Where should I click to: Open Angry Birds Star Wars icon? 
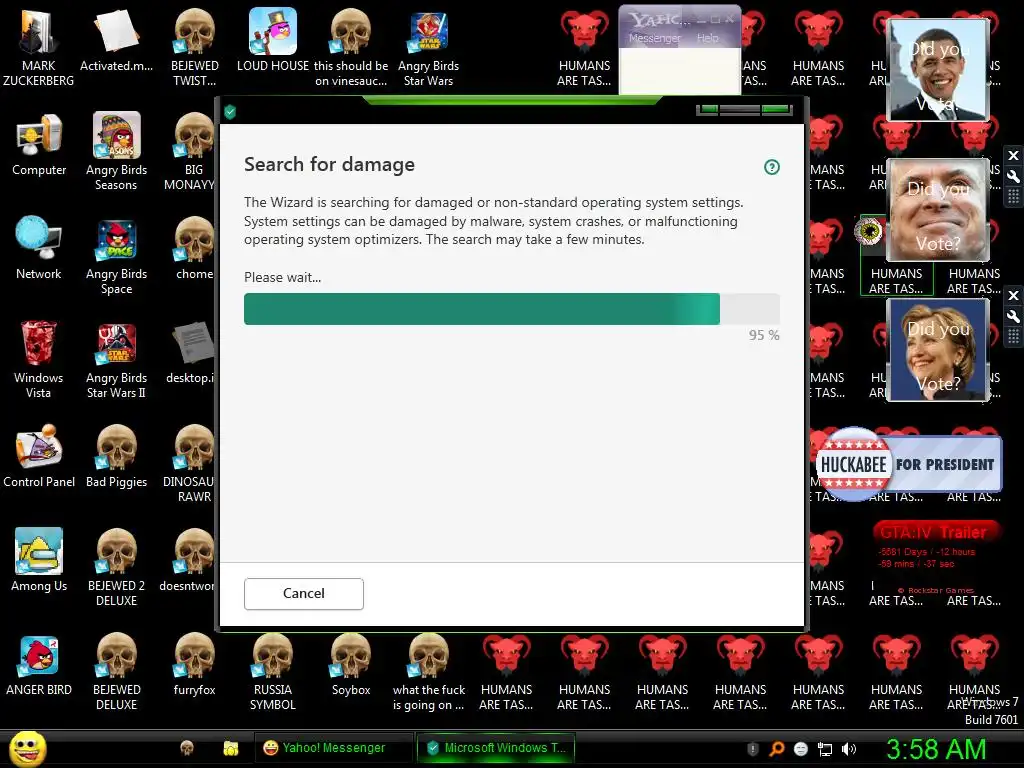click(428, 47)
